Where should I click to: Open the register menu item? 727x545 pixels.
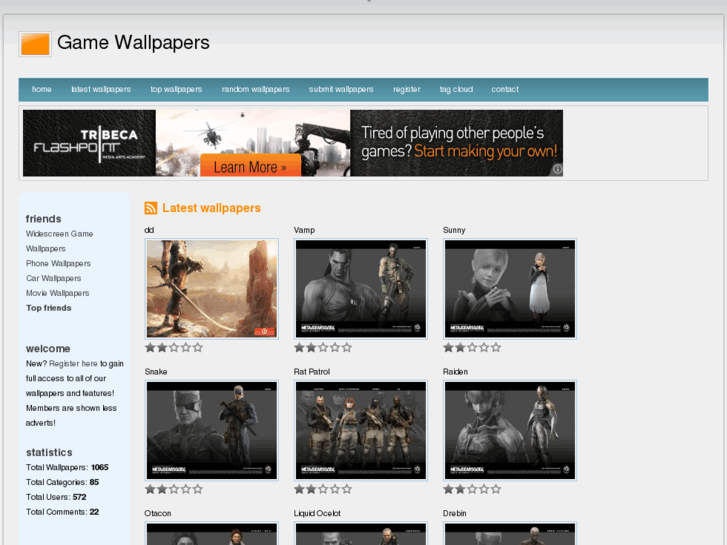(407, 89)
